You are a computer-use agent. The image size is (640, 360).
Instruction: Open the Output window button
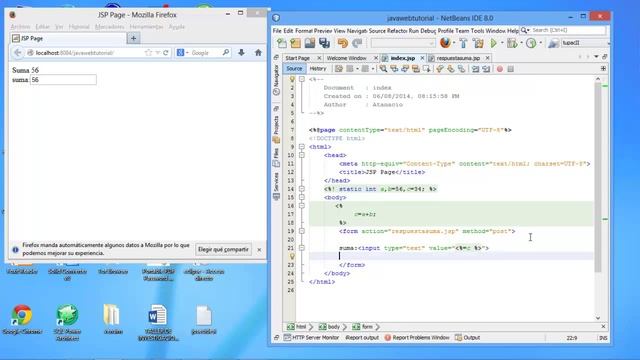pos(467,338)
